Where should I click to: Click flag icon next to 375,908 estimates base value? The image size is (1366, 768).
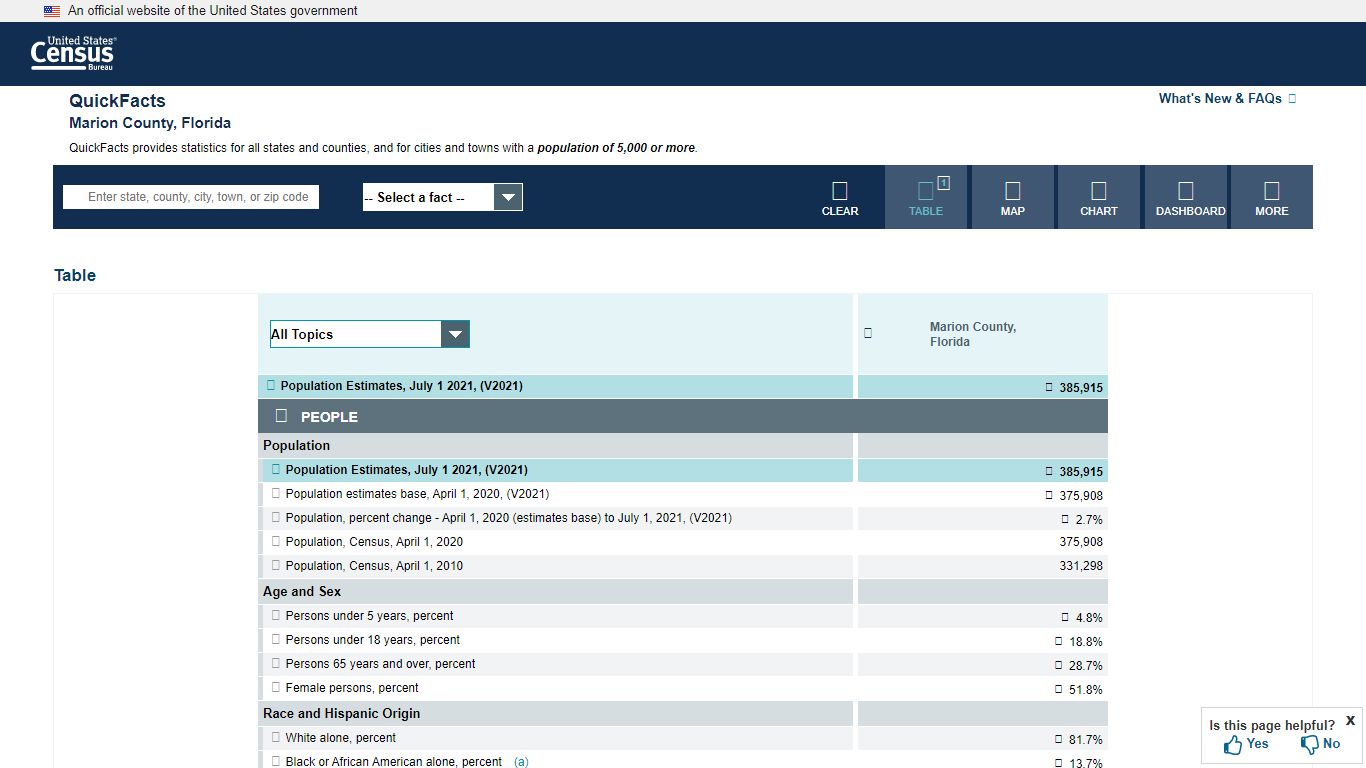(1049, 495)
